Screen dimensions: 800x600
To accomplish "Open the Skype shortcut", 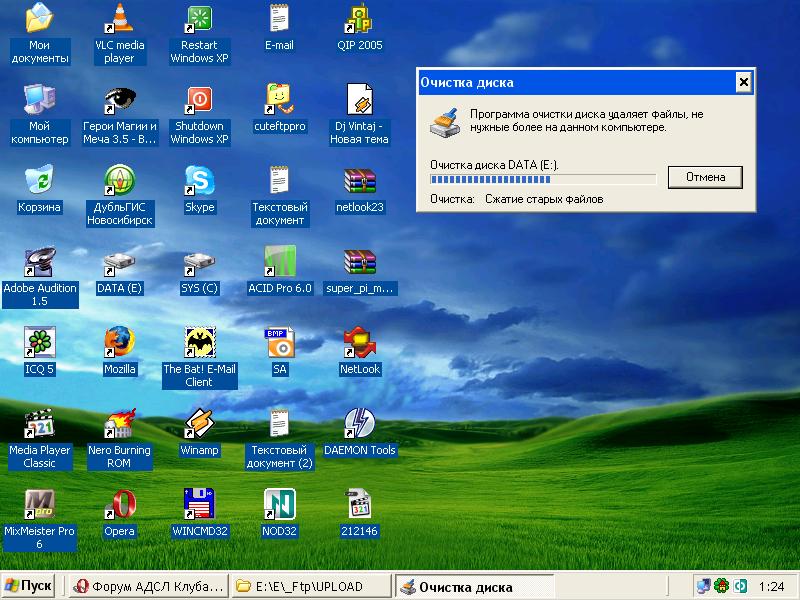I will click(x=199, y=180).
